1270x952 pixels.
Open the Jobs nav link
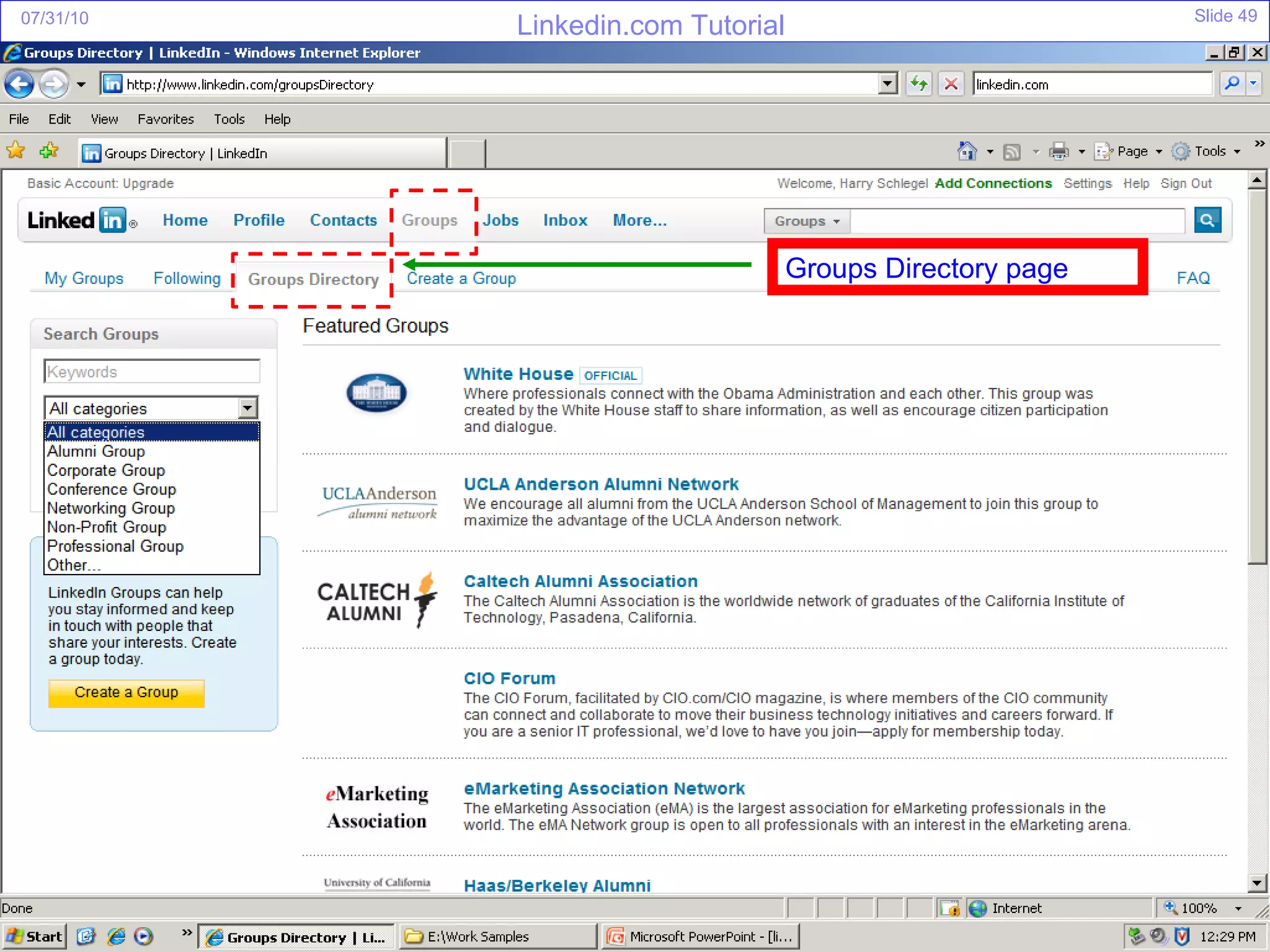tap(500, 220)
